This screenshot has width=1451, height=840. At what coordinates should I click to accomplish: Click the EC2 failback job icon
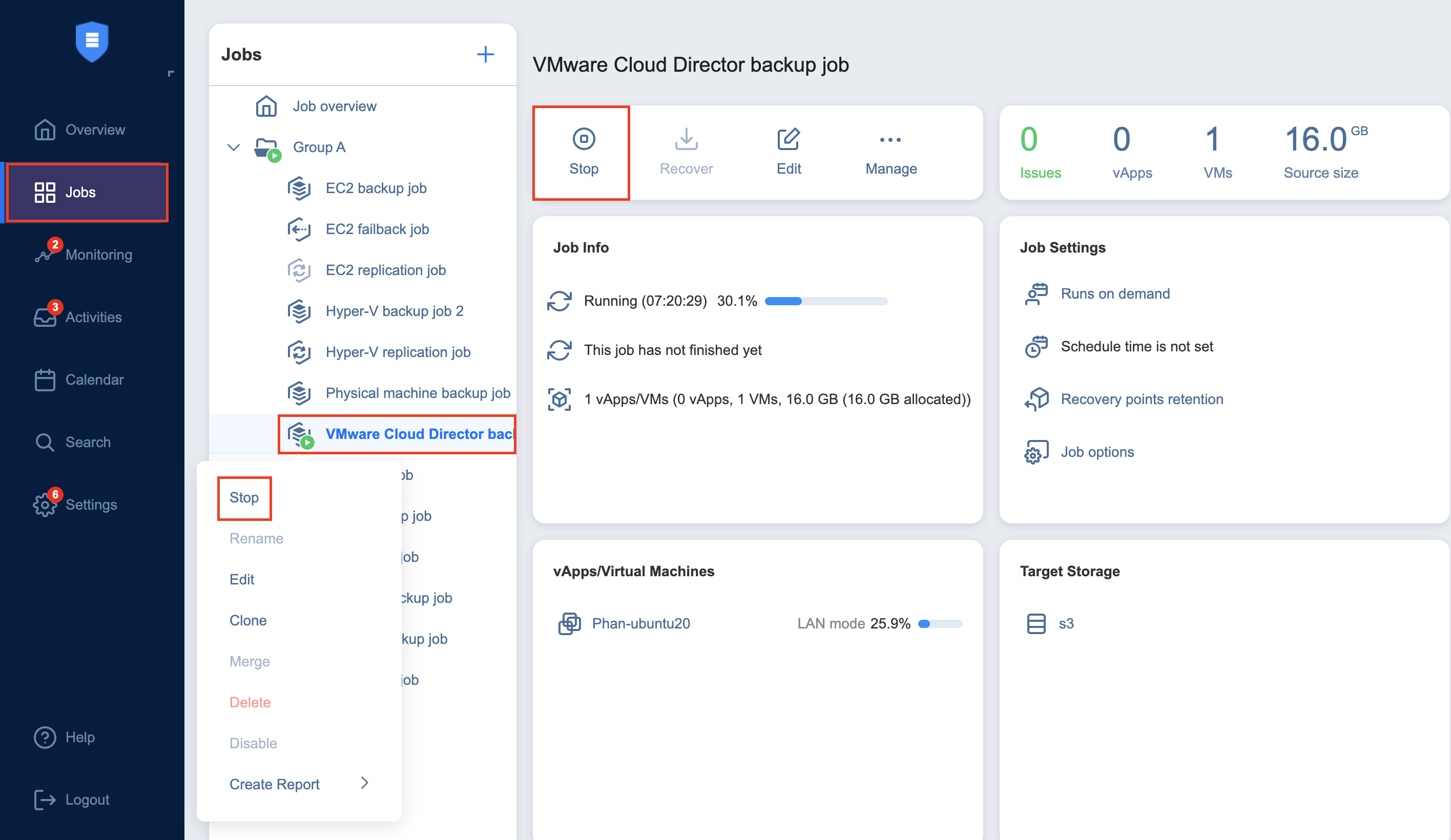299,229
